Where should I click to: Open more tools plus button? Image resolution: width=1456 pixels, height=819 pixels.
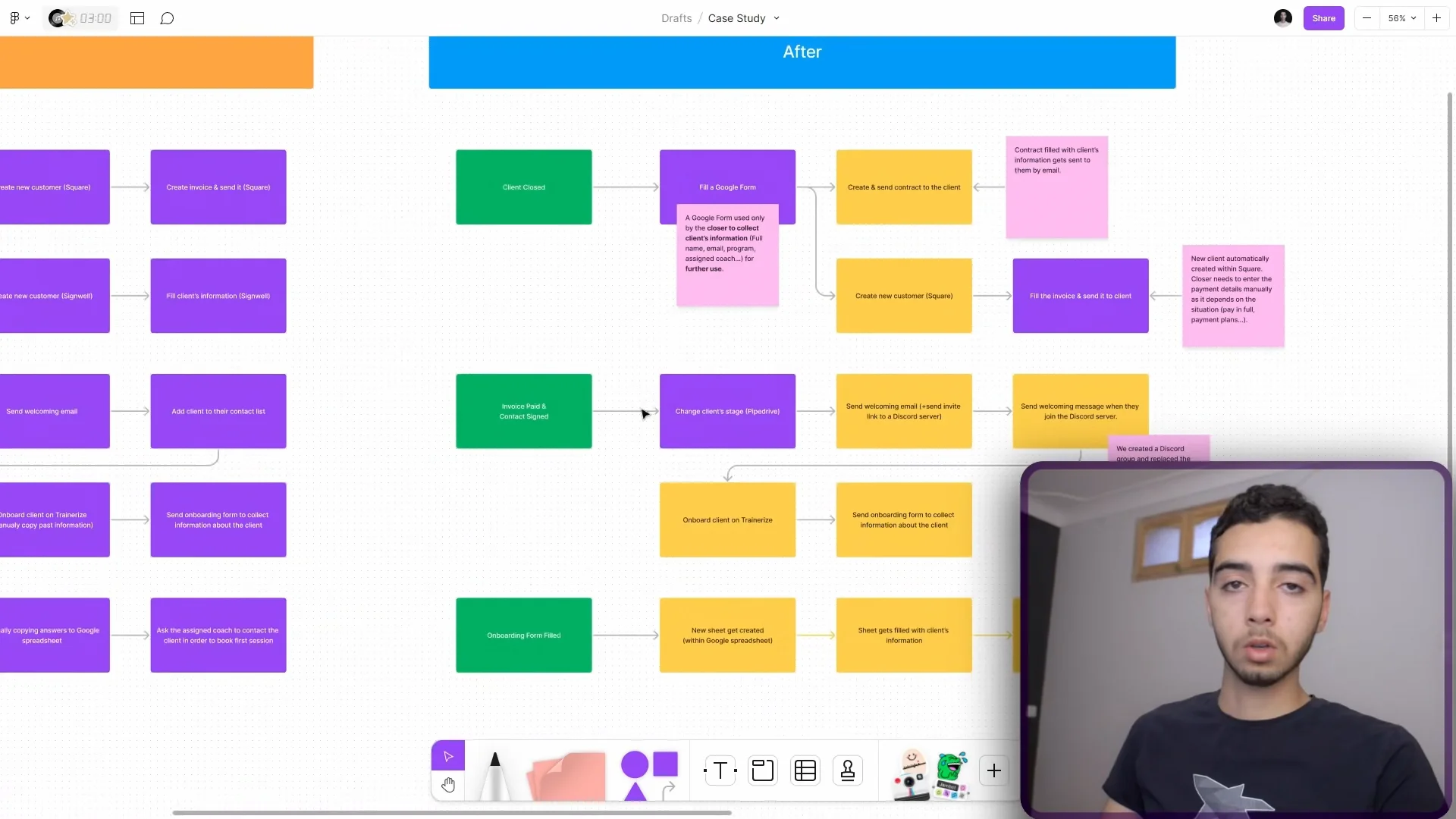point(994,771)
